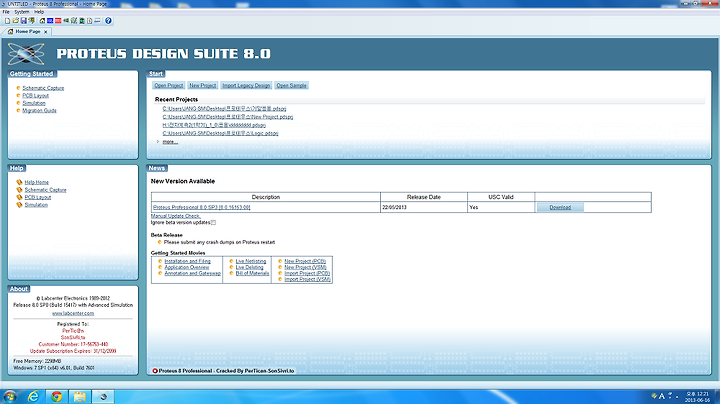Screen dimensions: 720x404
Task: Open Schematic Capture link in Help panel
Action: tap(45, 190)
